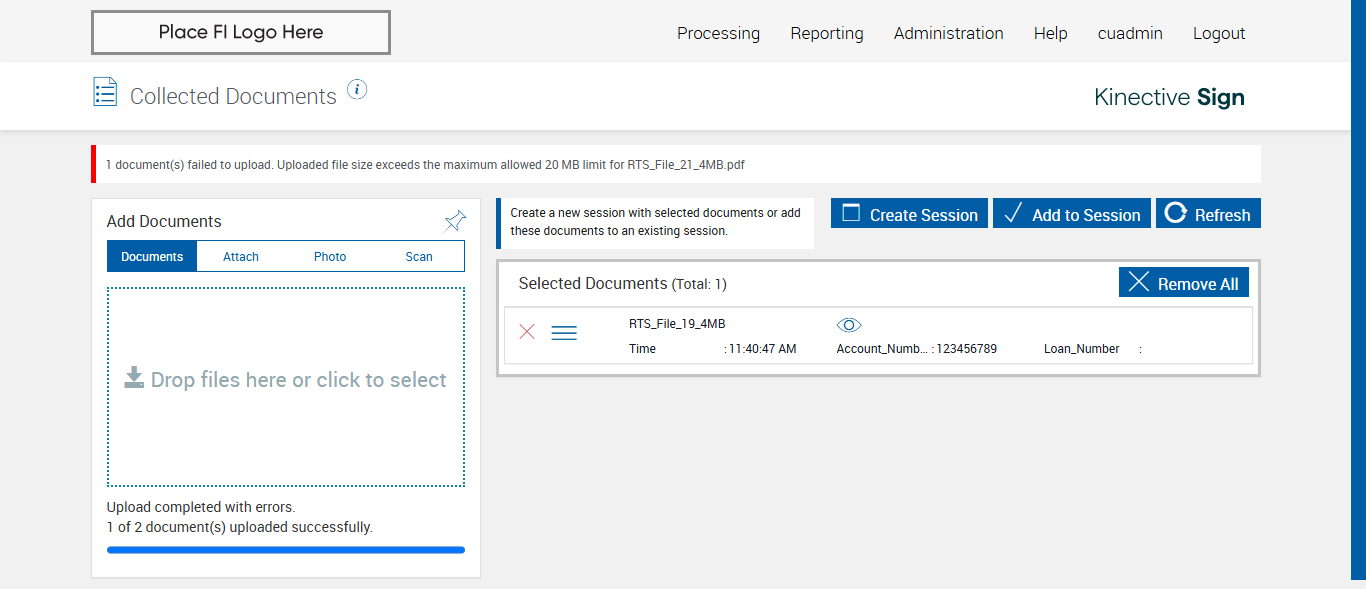
Task: Select the Scan tab
Action: 419,257
